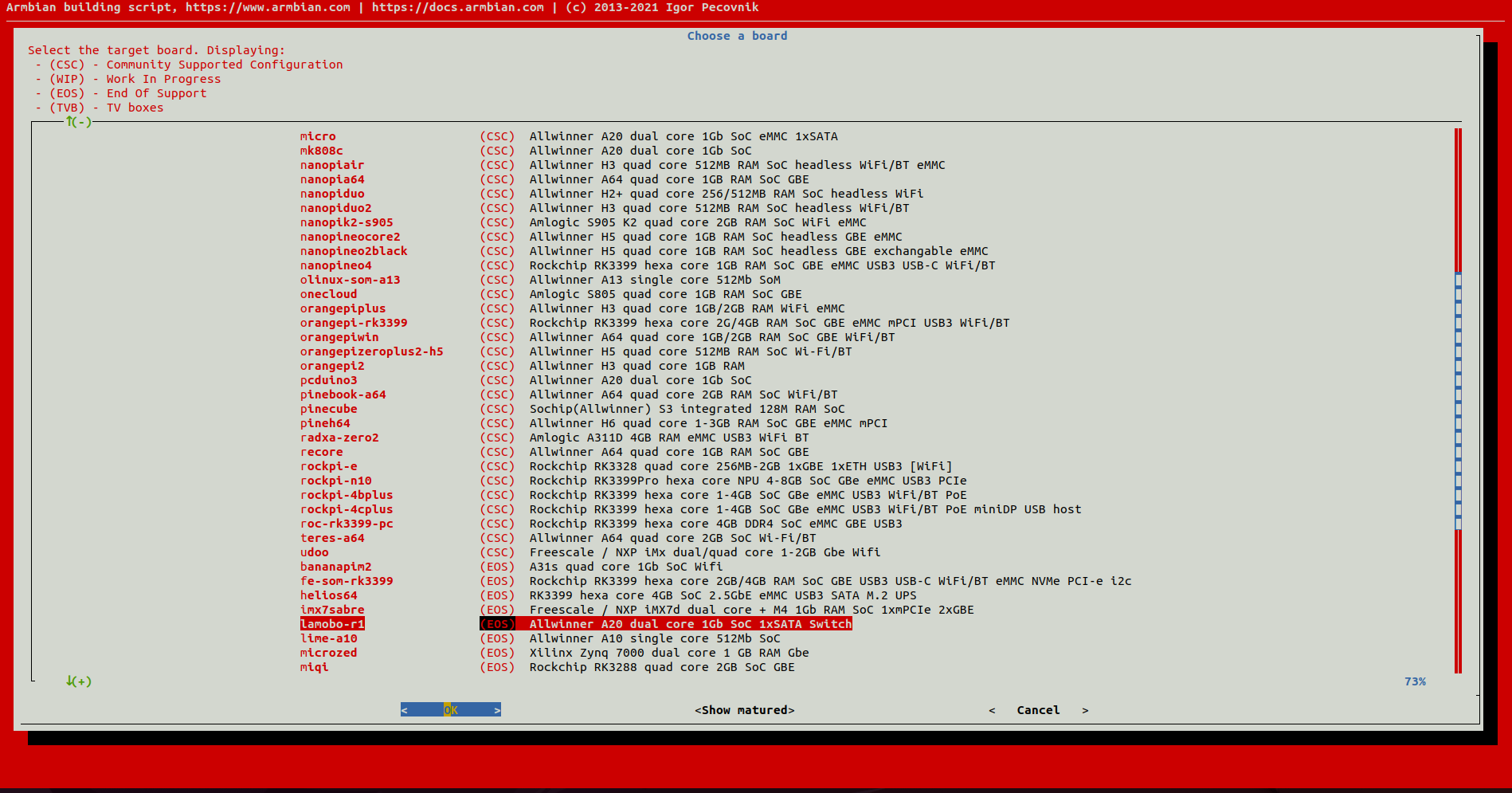1512x793 pixels.
Task: Pick the bananapim2 EOS board
Action: click(335, 567)
